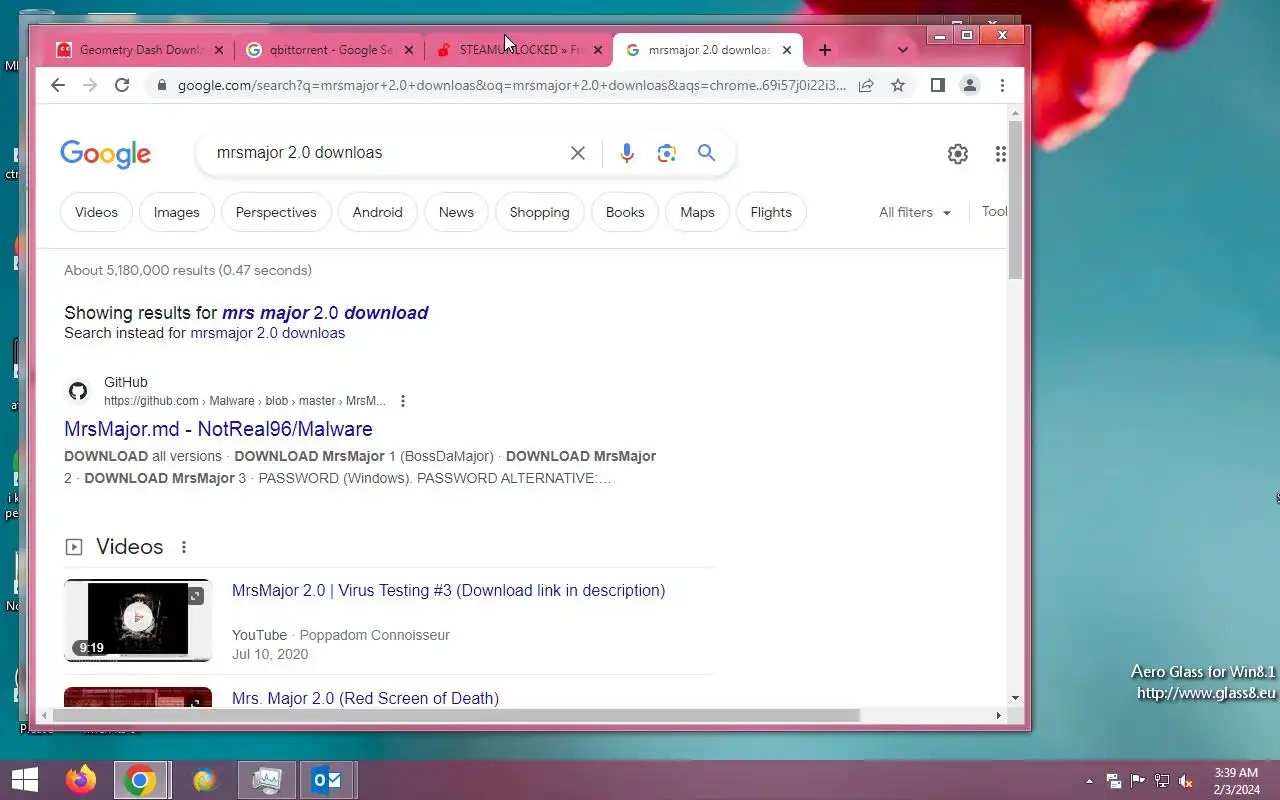Click the browser address bar URL
The image size is (1280, 800).
click(x=511, y=85)
